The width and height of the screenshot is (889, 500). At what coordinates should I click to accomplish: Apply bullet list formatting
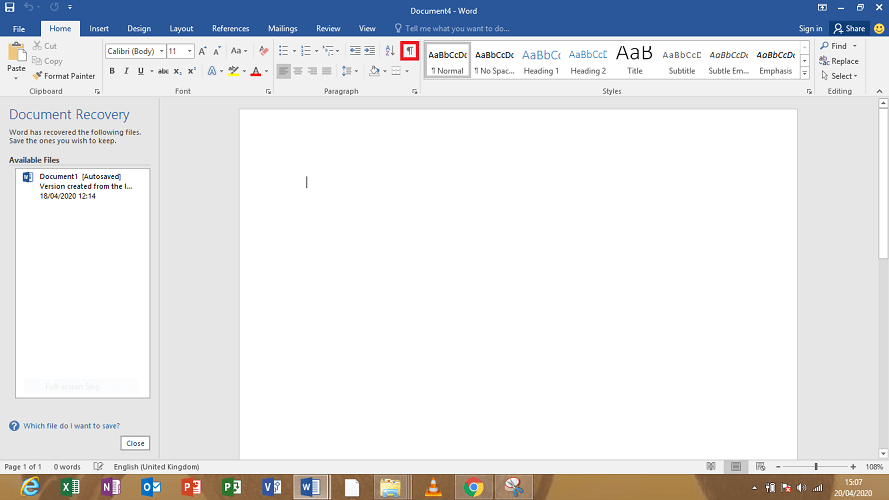pyautogui.click(x=283, y=51)
